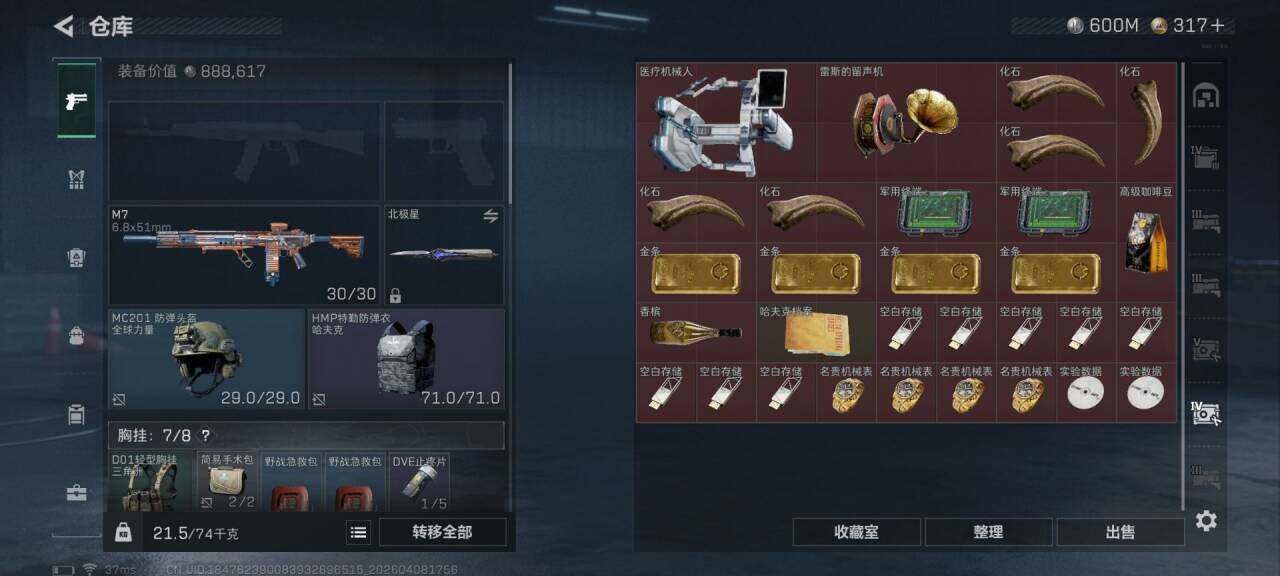
Task: Click the 整理 sort button
Action: (988, 532)
